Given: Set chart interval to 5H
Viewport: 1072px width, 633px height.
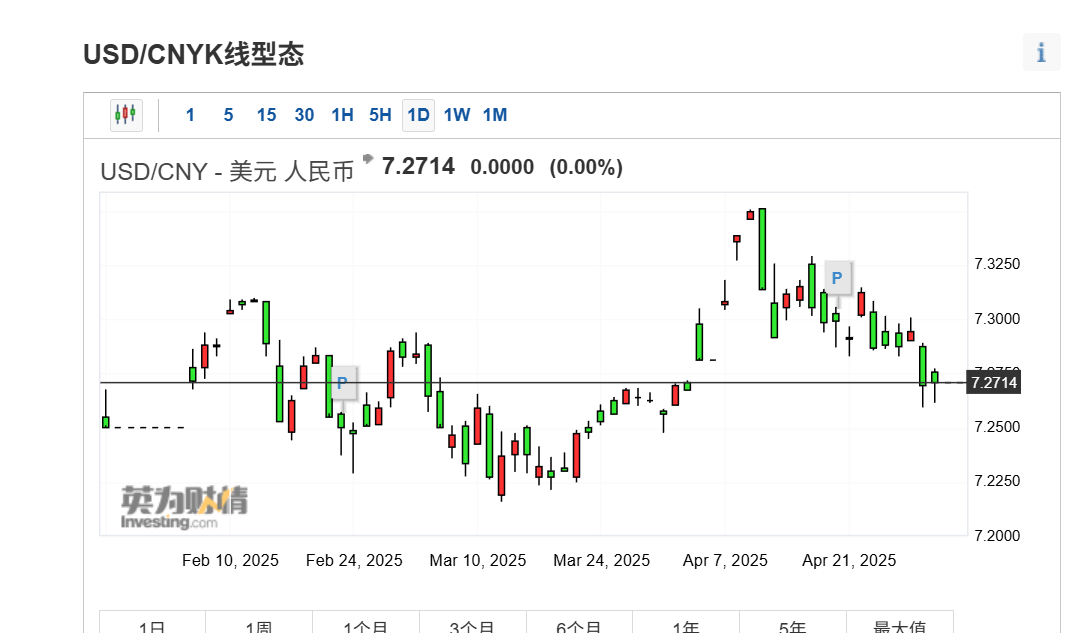Looking at the screenshot, I should point(380,115).
